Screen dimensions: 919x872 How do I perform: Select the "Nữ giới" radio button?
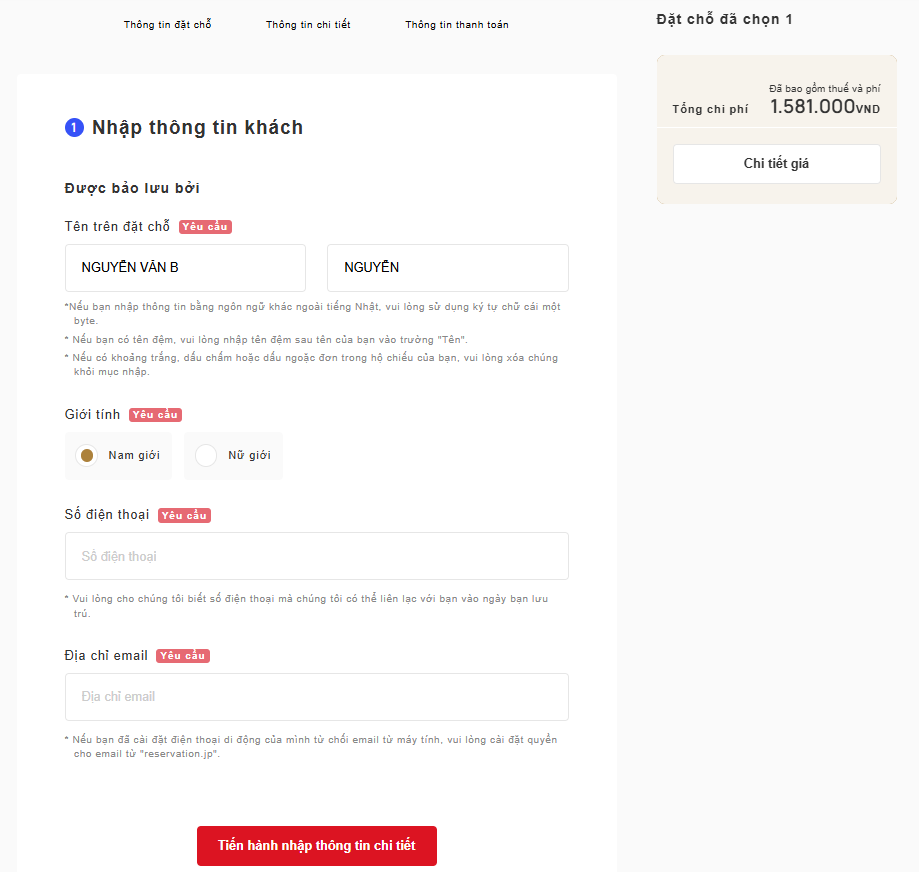pos(206,456)
